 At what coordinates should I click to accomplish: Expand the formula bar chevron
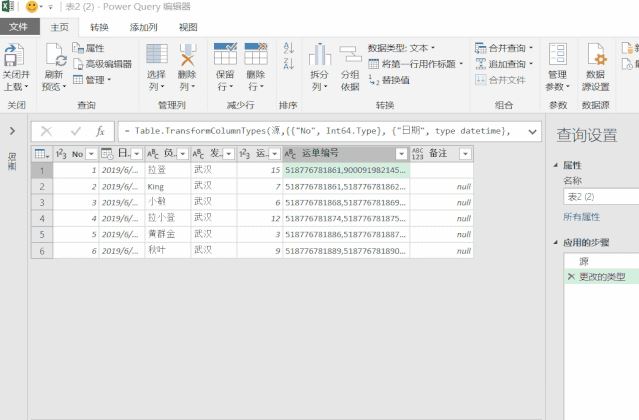(532, 132)
